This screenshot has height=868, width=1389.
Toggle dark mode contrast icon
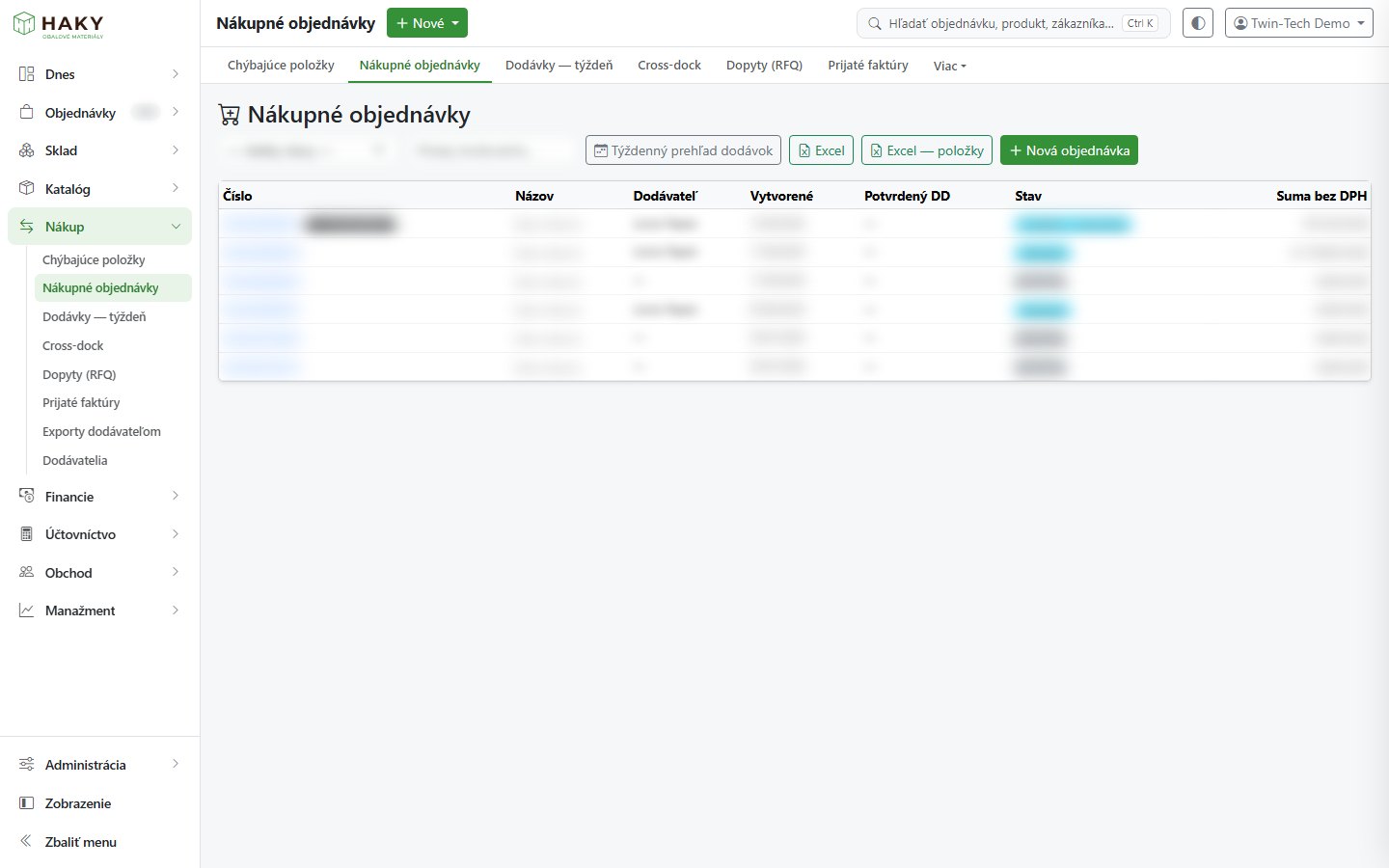point(1198,23)
